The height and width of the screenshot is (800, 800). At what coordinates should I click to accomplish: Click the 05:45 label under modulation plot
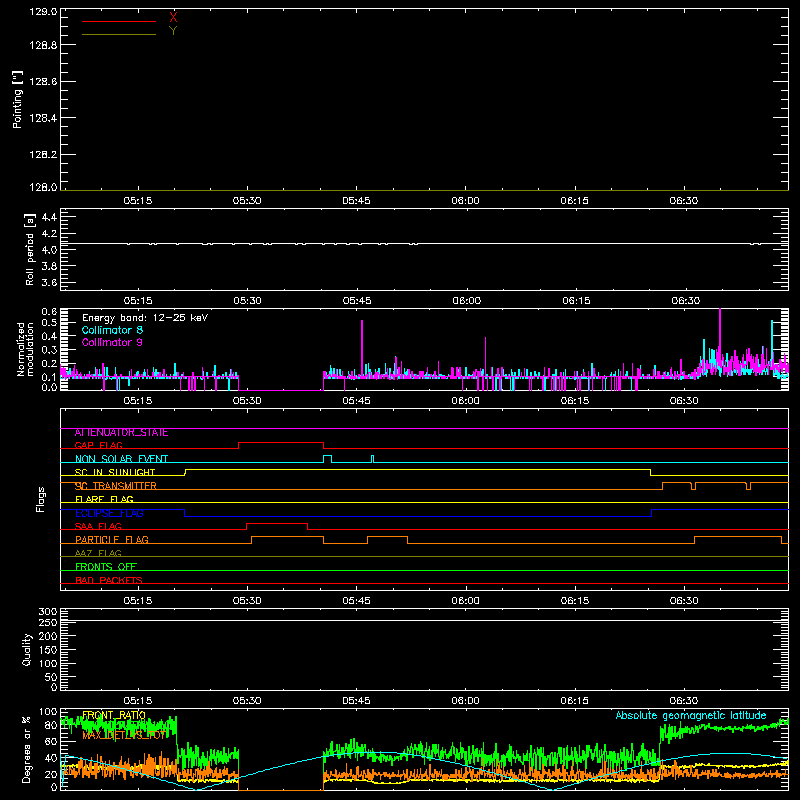[356, 401]
